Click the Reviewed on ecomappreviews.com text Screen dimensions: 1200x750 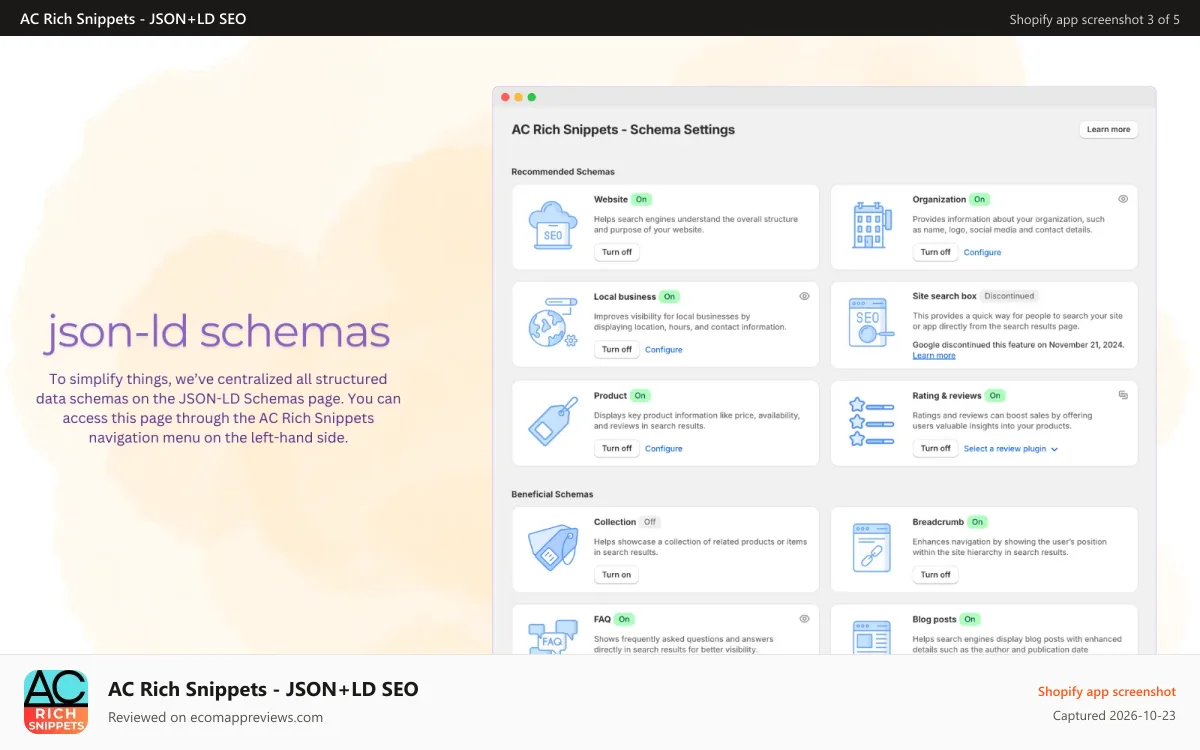coord(216,717)
